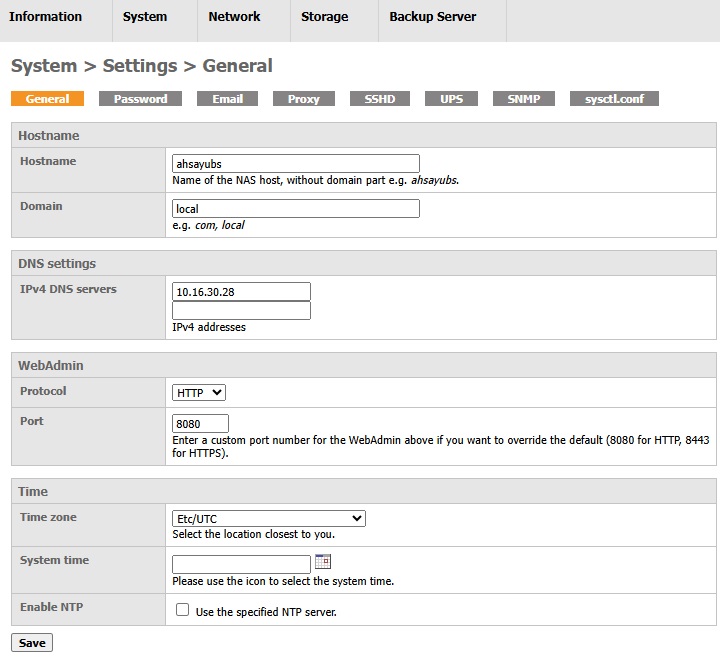Enable the specified NTP server checkbox
The width and height of the screenshot is (720, 660).
click(x=183, y=610)
